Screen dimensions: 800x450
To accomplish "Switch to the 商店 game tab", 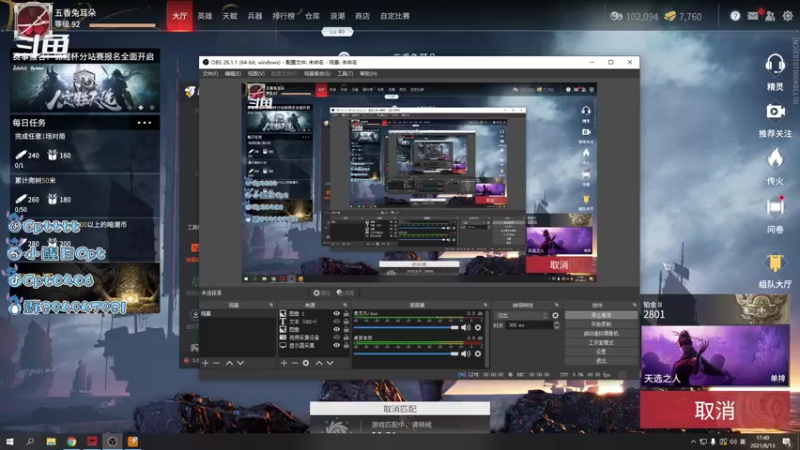I will click(x=362, y=16).
